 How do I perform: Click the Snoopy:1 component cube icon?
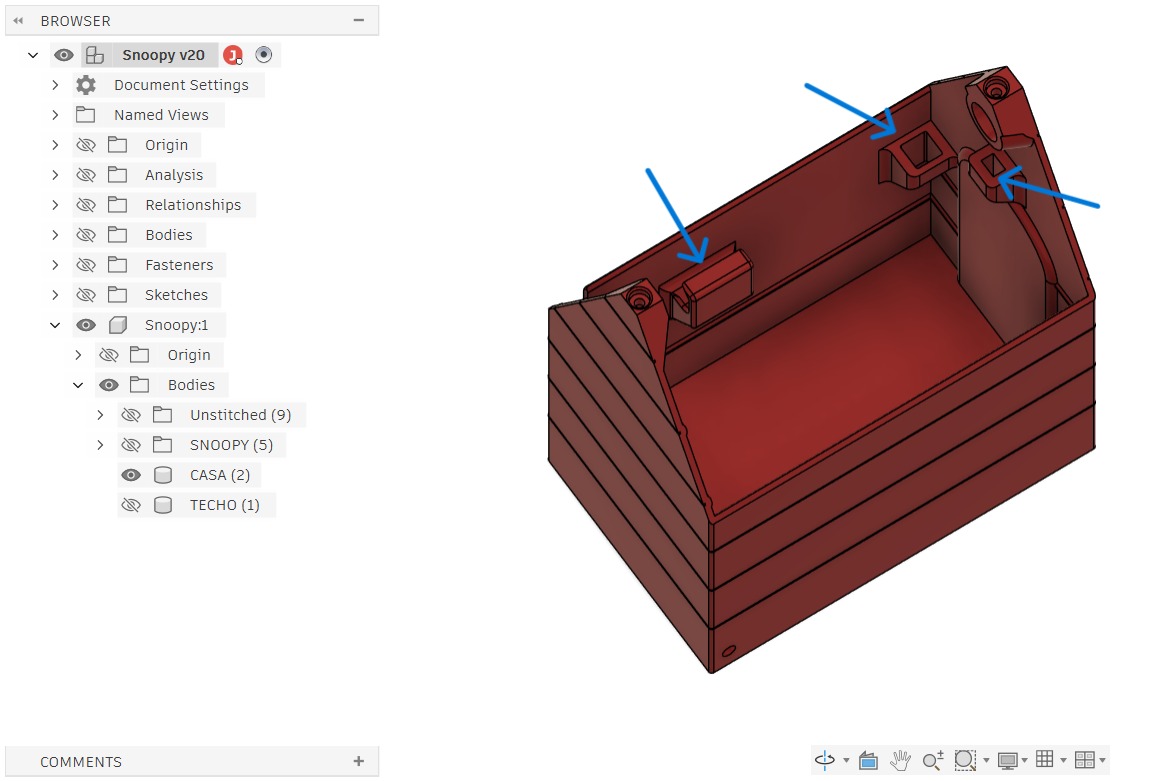(x=117, y=325)
